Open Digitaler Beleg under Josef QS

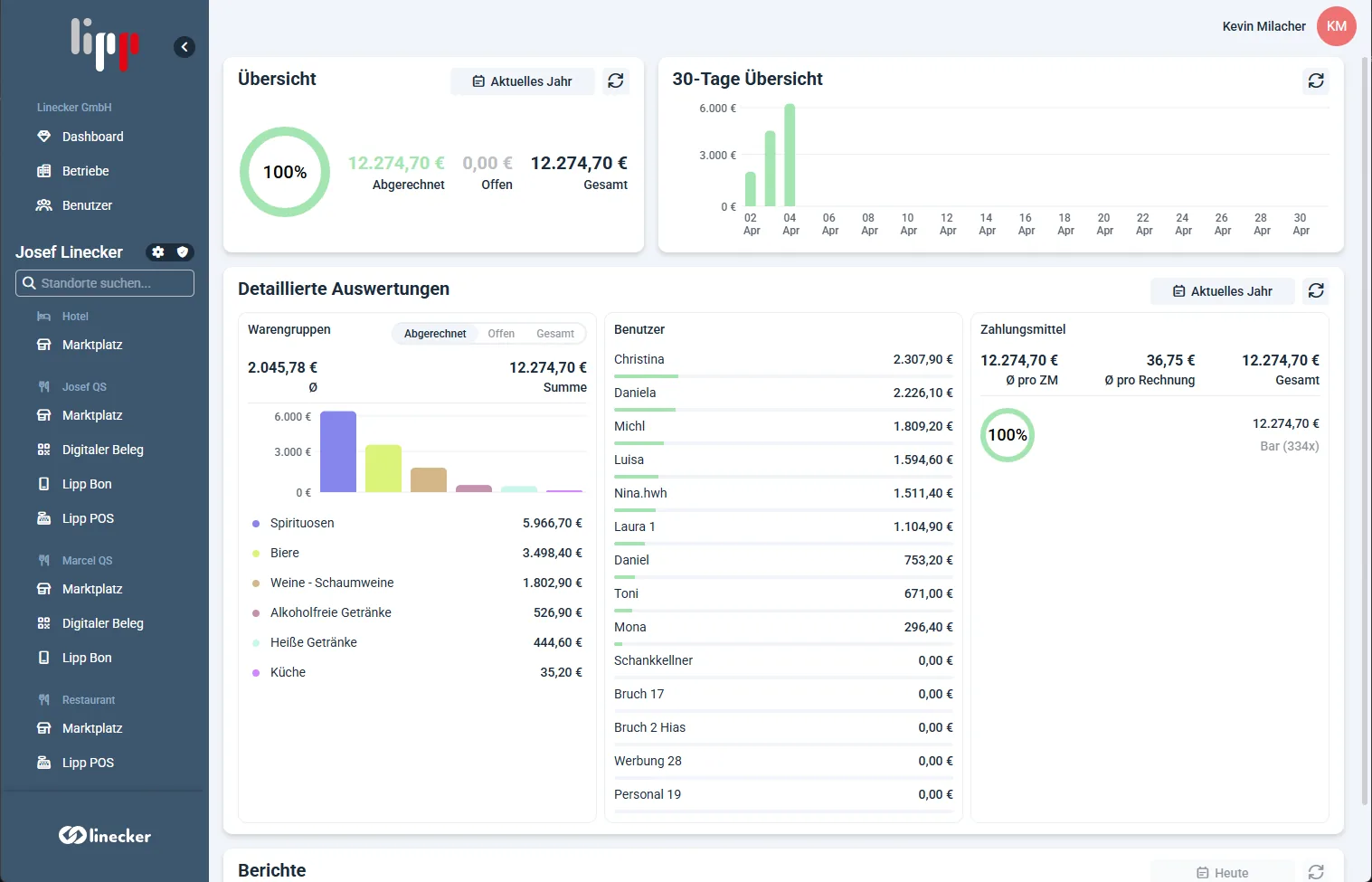[104, 450]
